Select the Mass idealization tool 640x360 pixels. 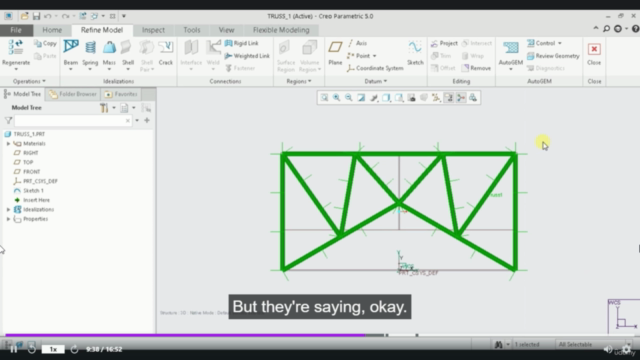pyautogui.click(x=109, y=53)
